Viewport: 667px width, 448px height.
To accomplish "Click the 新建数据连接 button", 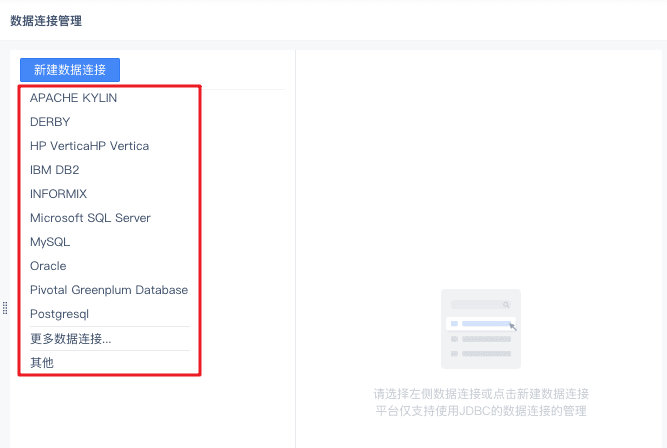I will click(x=70, y=70).
